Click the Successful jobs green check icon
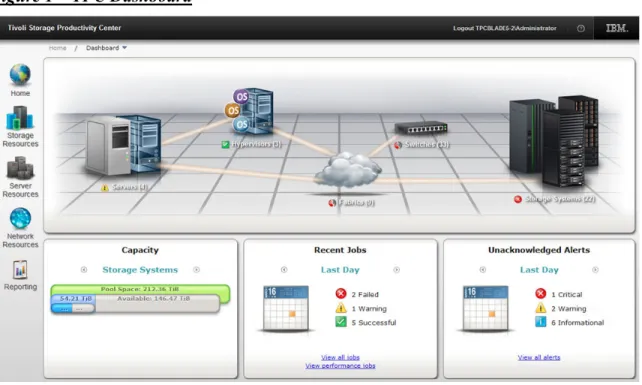 341,322
